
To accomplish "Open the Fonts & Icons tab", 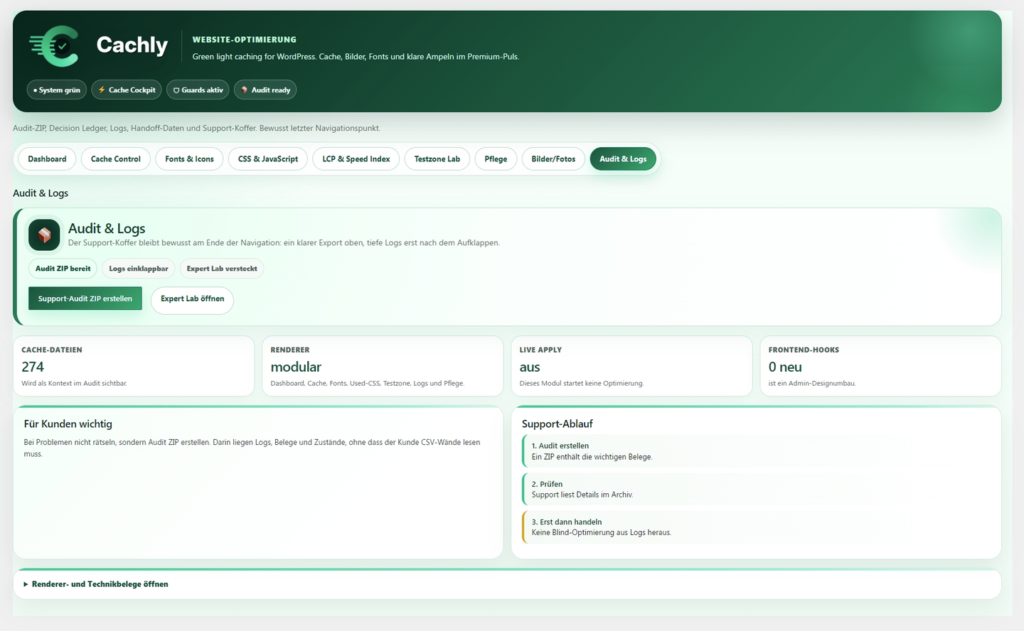I will pyautogui.click(x=189, y=159).
